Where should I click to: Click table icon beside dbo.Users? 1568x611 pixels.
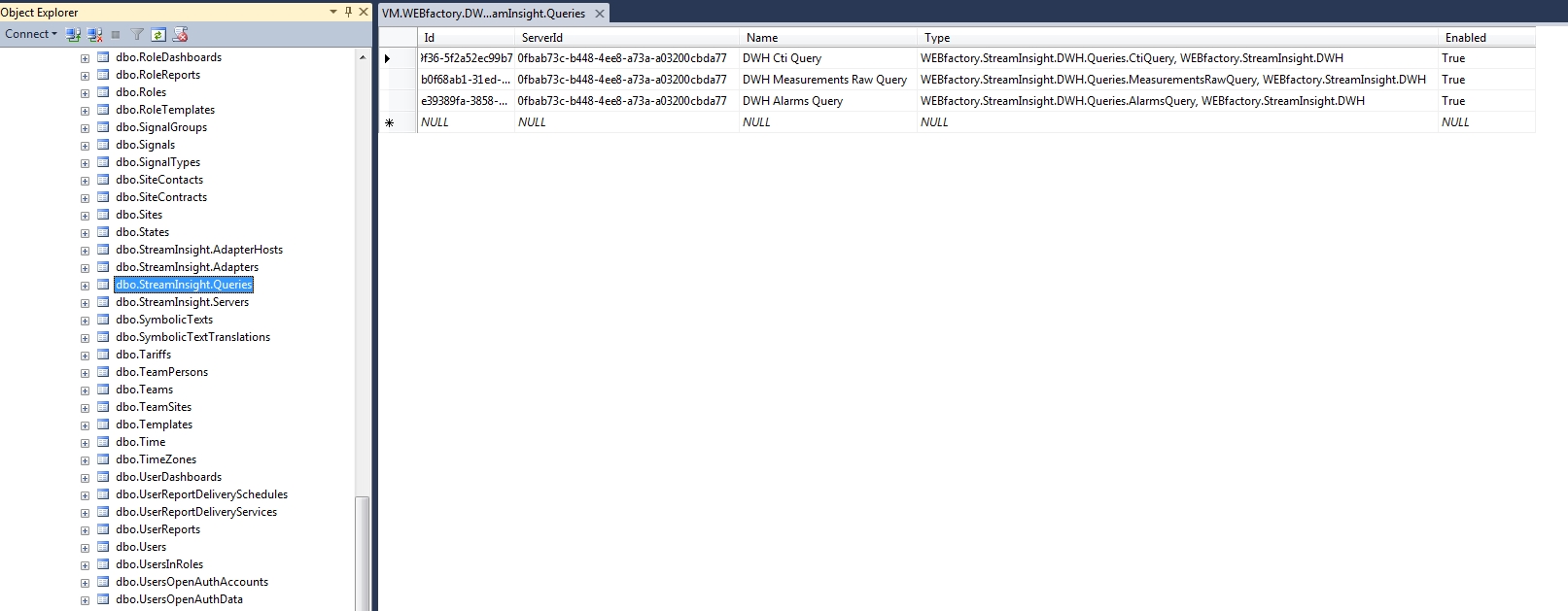[x=103, y=547]
